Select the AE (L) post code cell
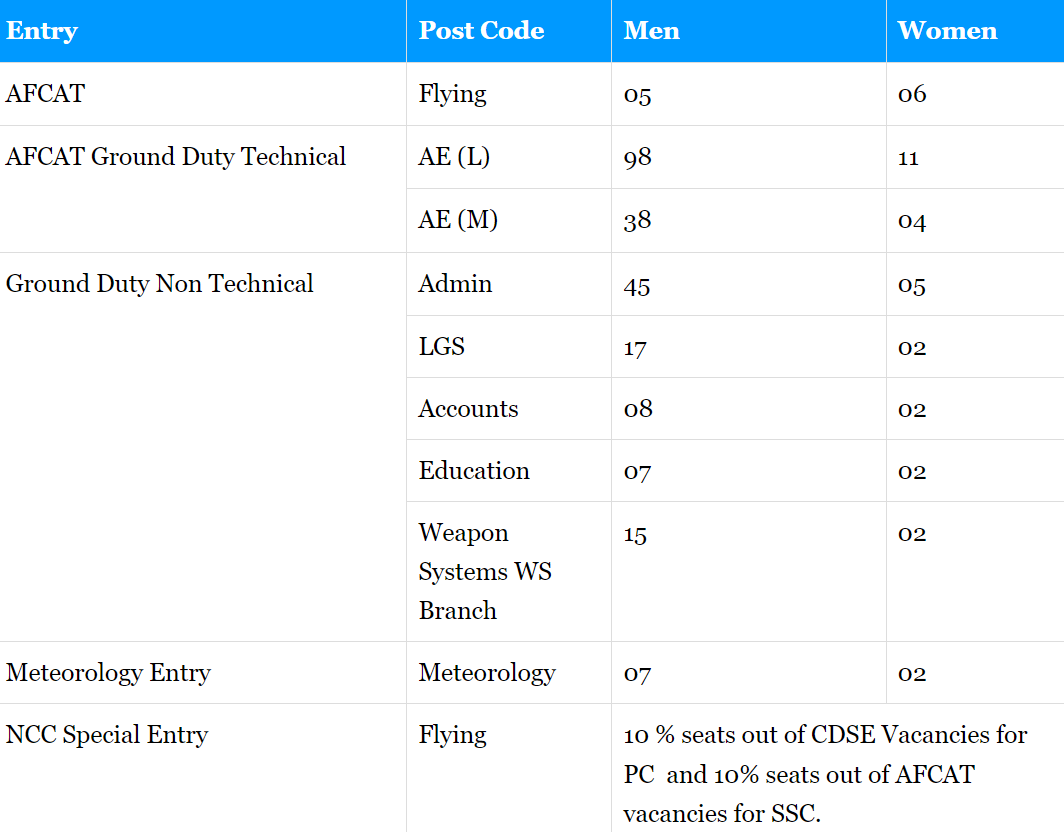1064x832 pixels. pyautogui.click(x=454, y=157)
